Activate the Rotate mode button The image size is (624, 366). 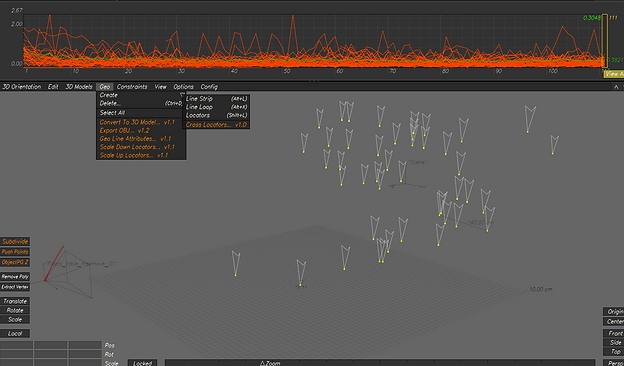pyautogui.click(x=15, y=310)
